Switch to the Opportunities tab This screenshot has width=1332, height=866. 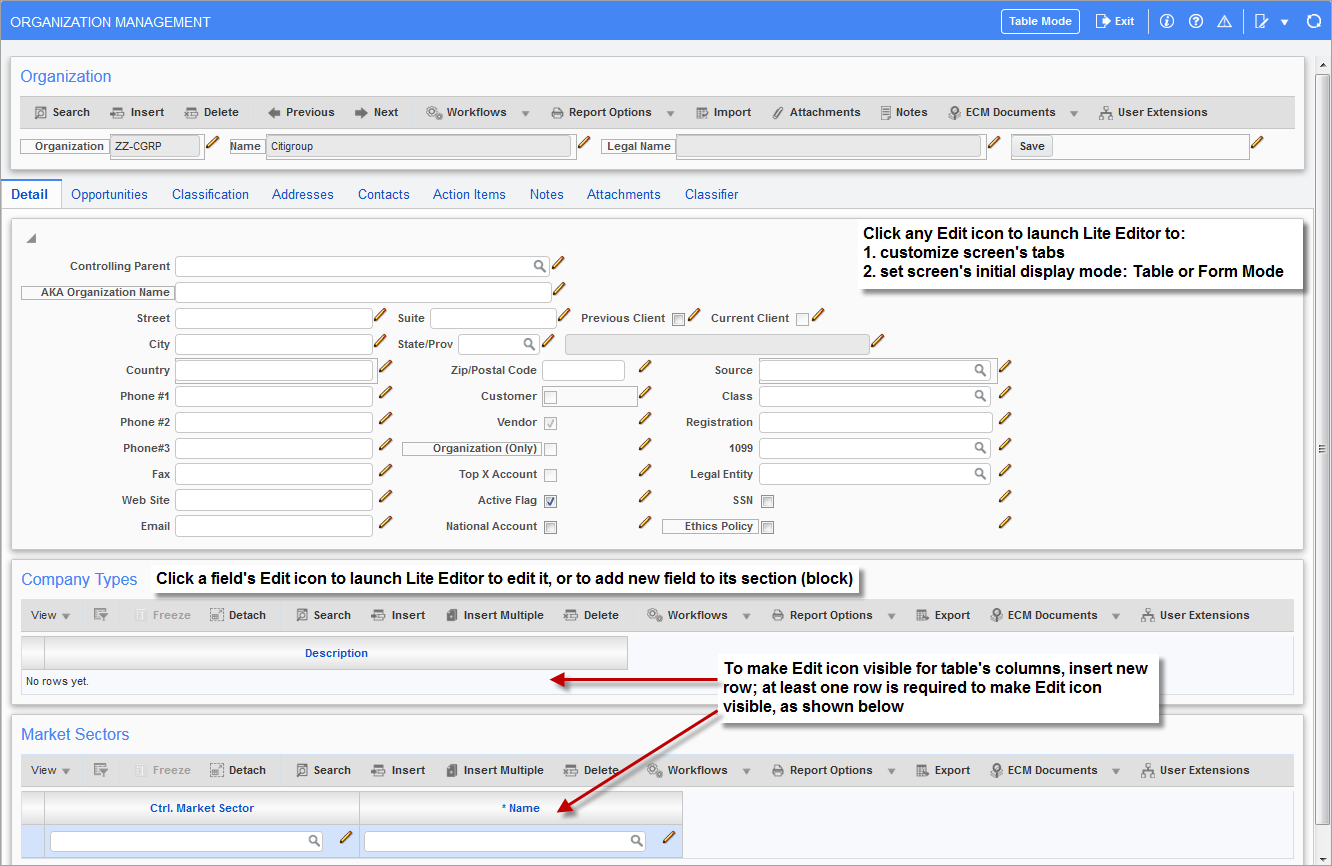click(109, 194)
